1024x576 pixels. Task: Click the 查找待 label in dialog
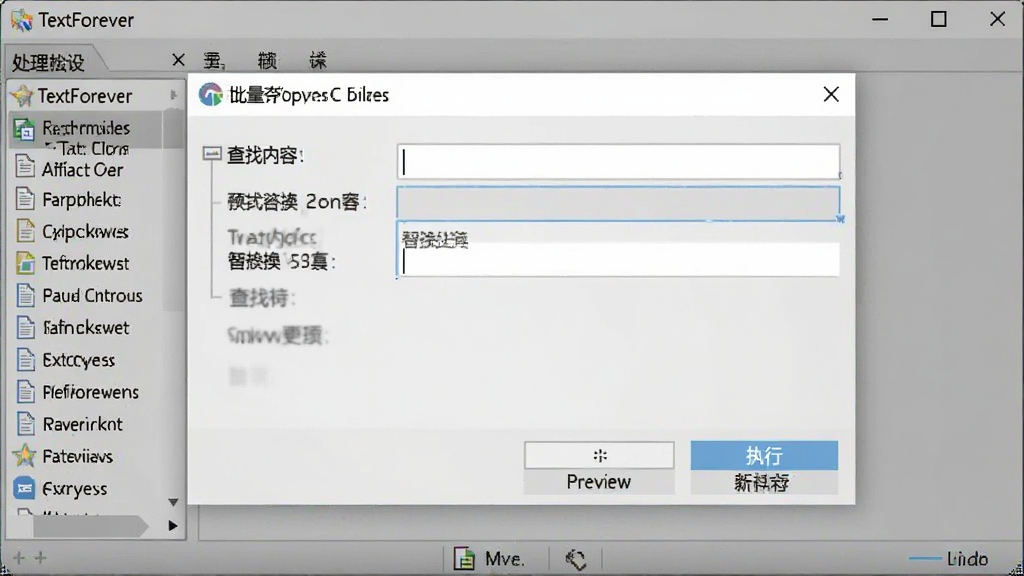point(262,298)
